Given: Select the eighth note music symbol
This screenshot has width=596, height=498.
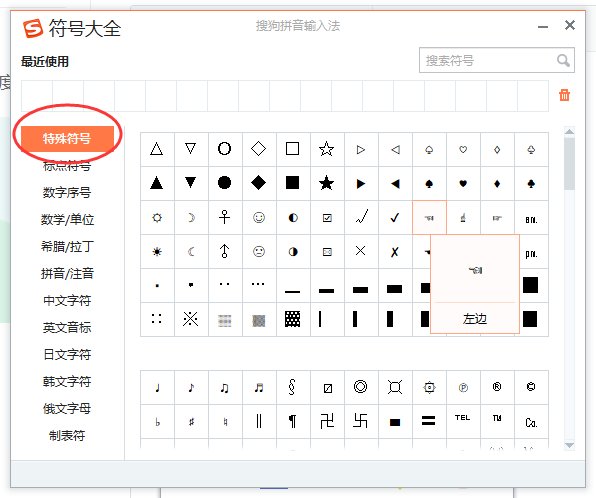Looking at the screenshot, I should coord(191,387).
